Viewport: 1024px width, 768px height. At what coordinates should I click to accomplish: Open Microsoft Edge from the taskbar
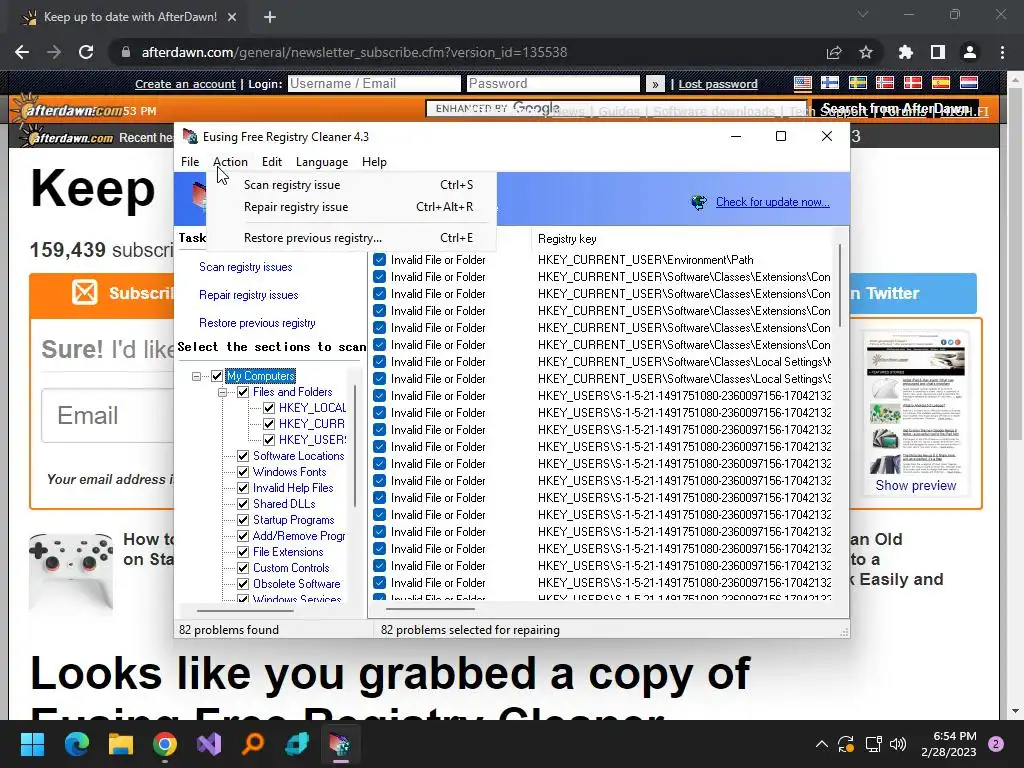tap(76, 744)
